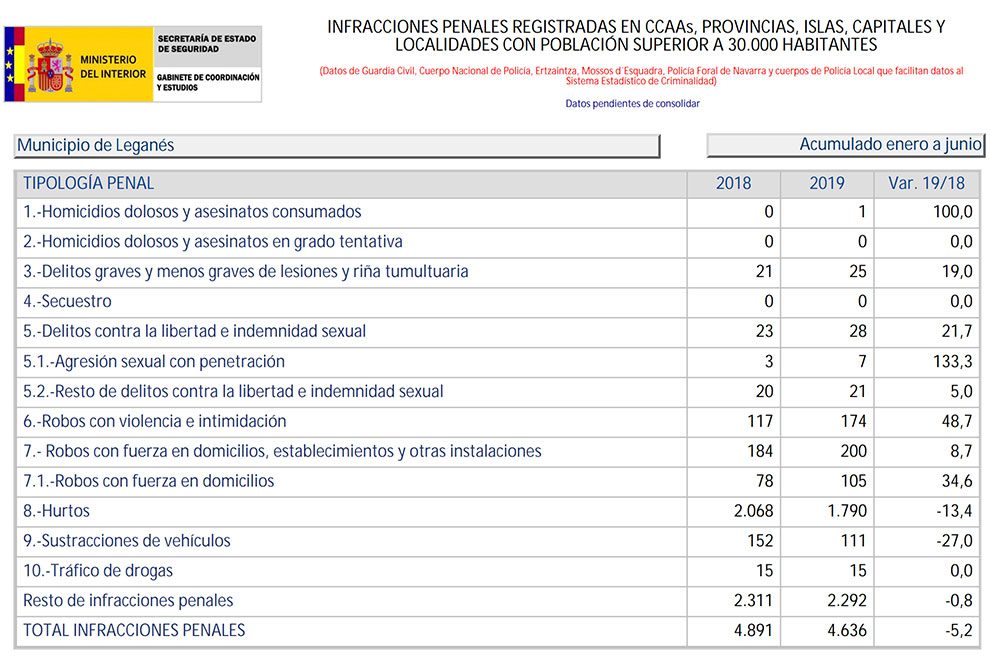Image resolution: width=990 pixels, height=663 pixels.
Task: Select the Acumulado enero a junio field
Action: pos(845,145)
